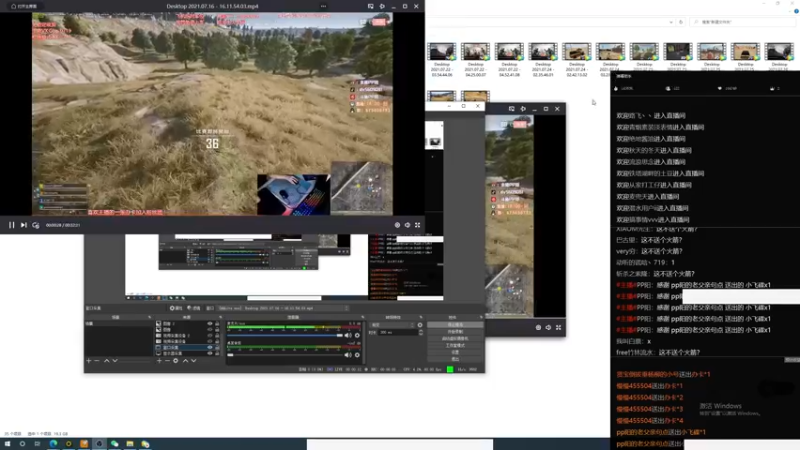800x450 pixels.
Task: Pin front video player on top
Action: pyautogui.click(x=382, y=6)
